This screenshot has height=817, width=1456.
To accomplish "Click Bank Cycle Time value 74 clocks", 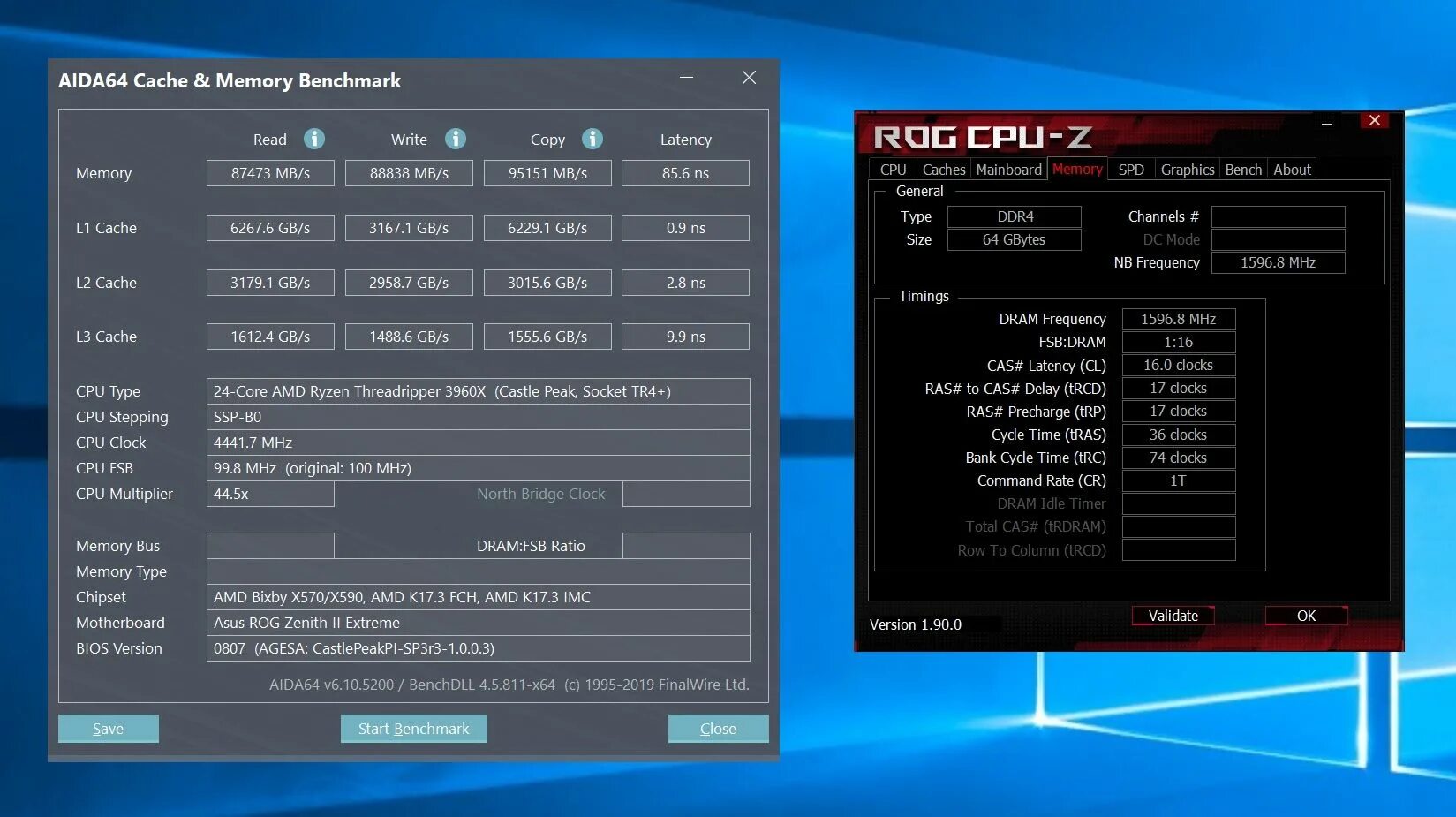I will (x=1179, y=458).
